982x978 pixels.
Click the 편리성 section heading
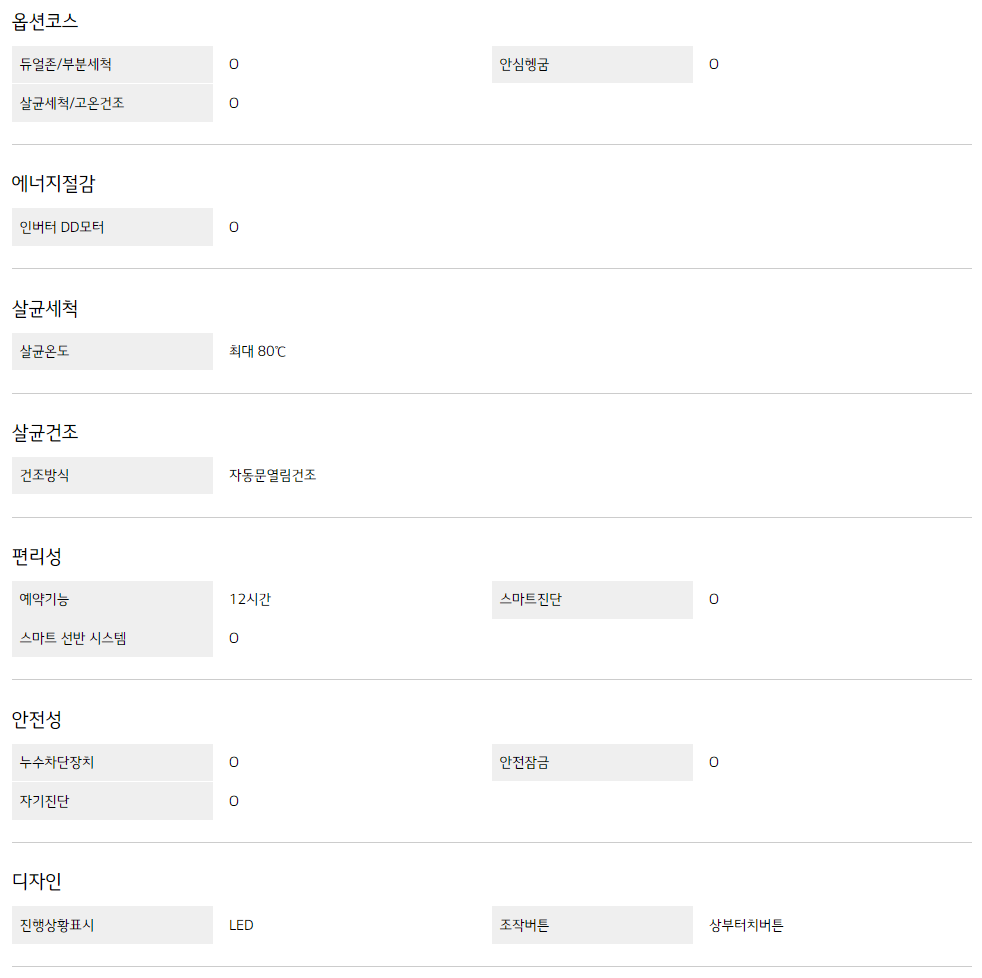[37, 556]
